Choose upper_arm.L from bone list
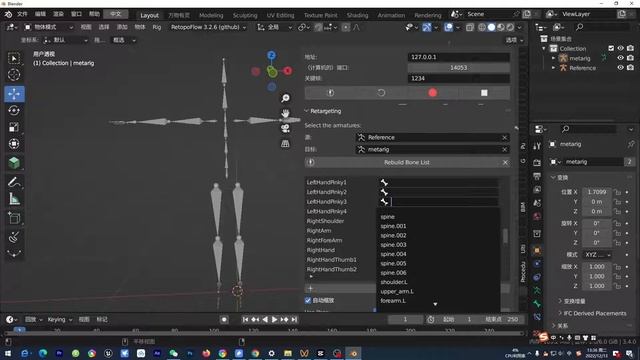Screen dimensions: 640x360 click(397, 291)
